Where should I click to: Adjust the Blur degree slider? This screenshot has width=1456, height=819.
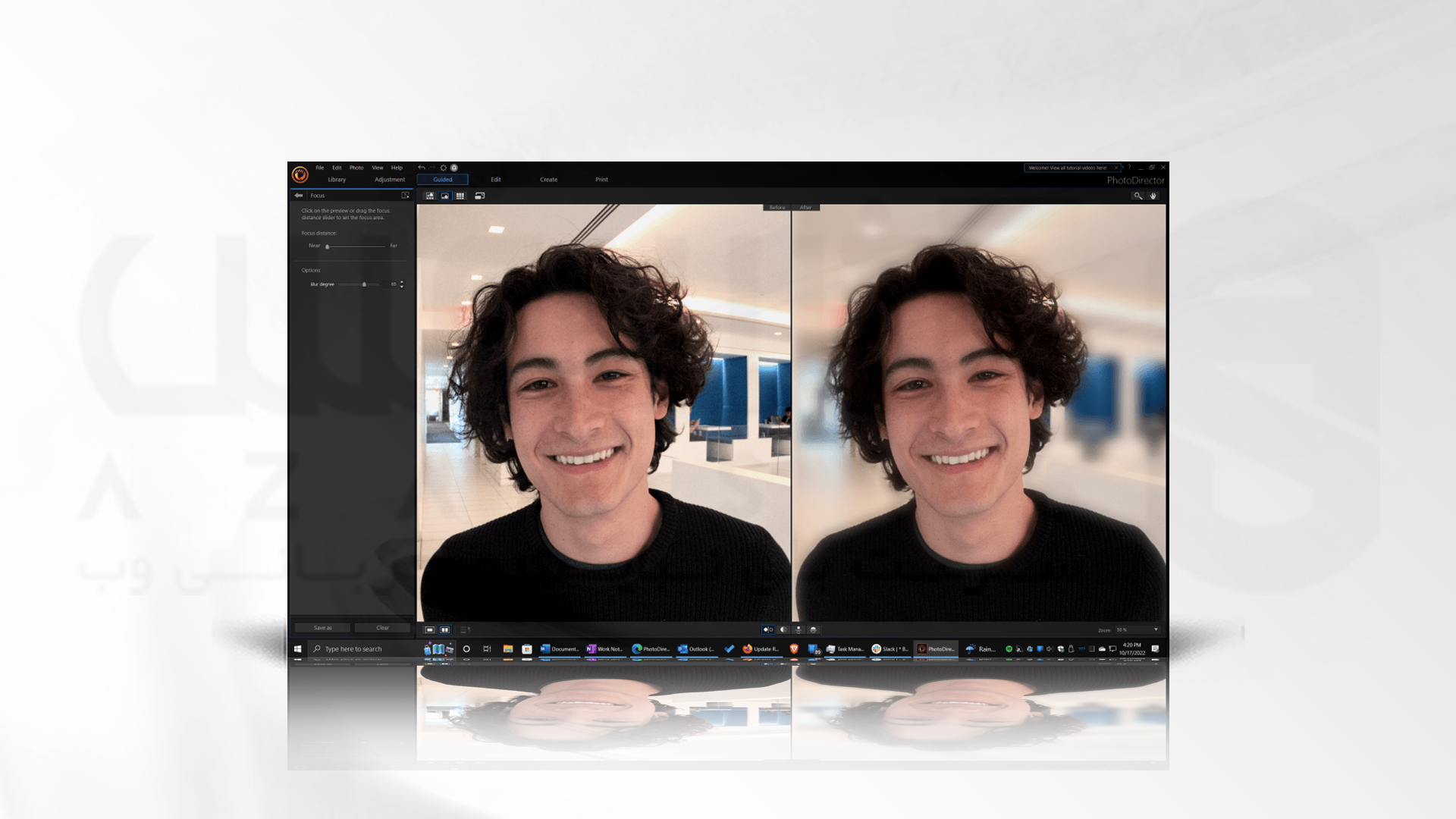359,284
